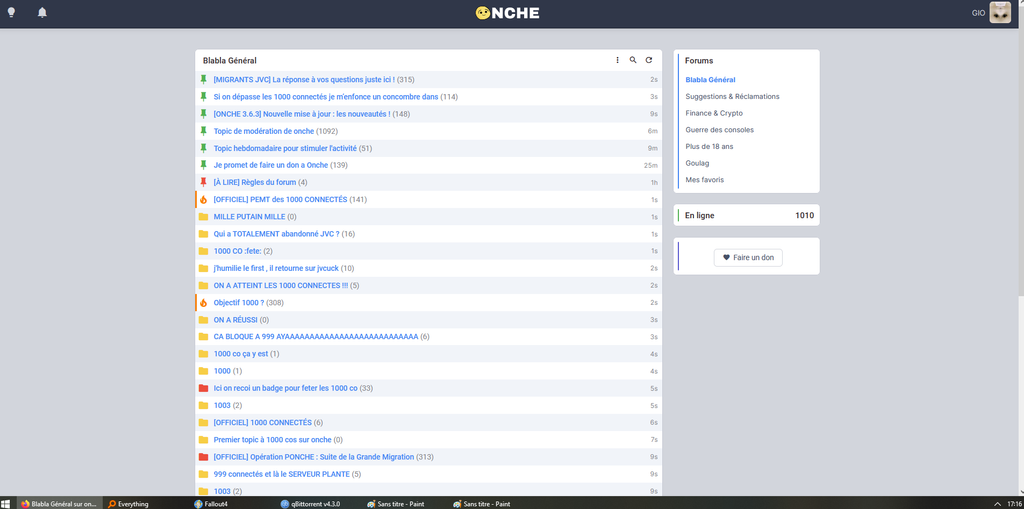This screenshot has width=1024, height=509.
Task: Open the CA BLOQUE A 999 topic
Action: tap(315, 337)
